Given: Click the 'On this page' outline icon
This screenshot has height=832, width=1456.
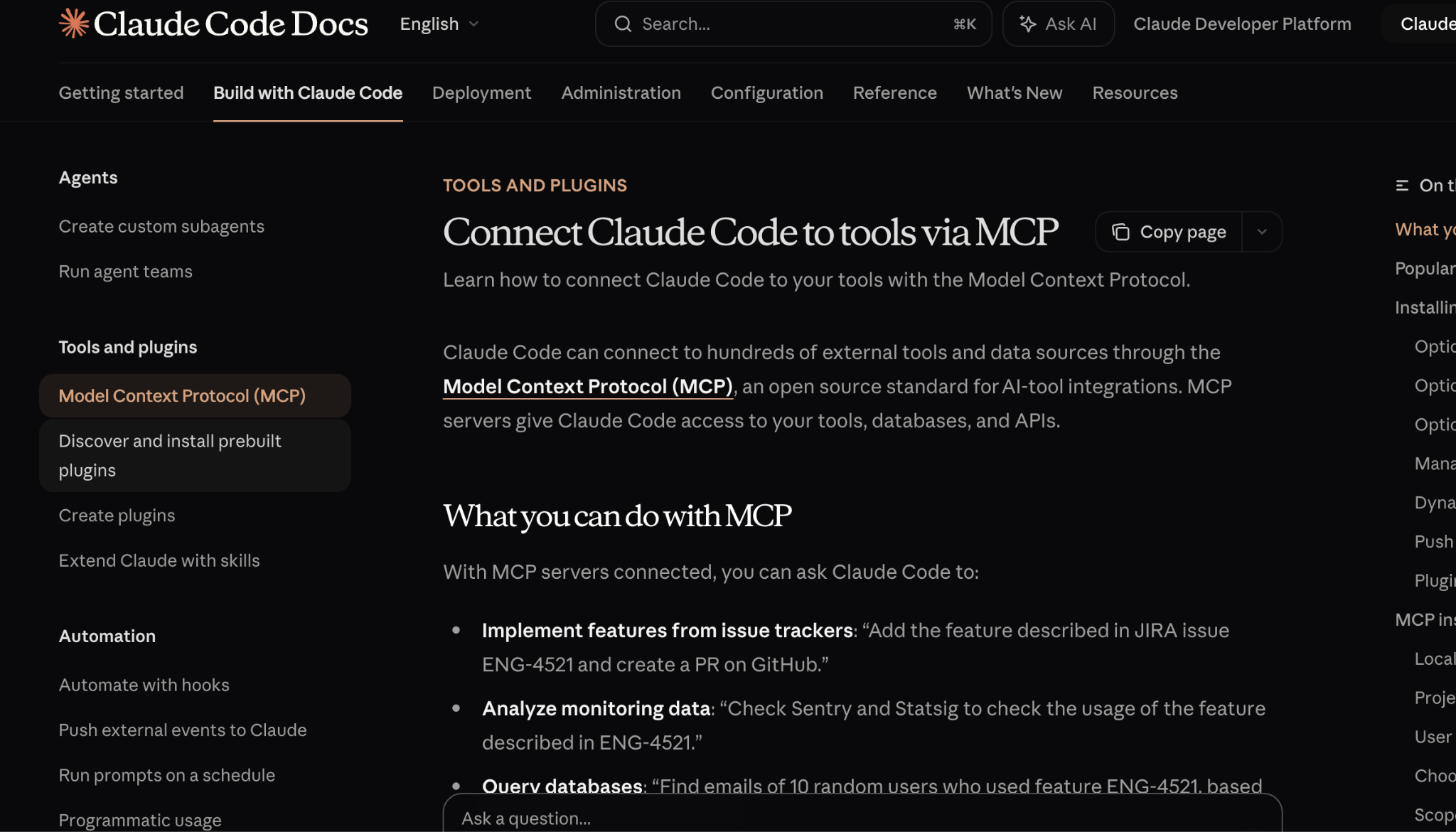Looking at the screenshot, I should click(x=1401, y=186).
